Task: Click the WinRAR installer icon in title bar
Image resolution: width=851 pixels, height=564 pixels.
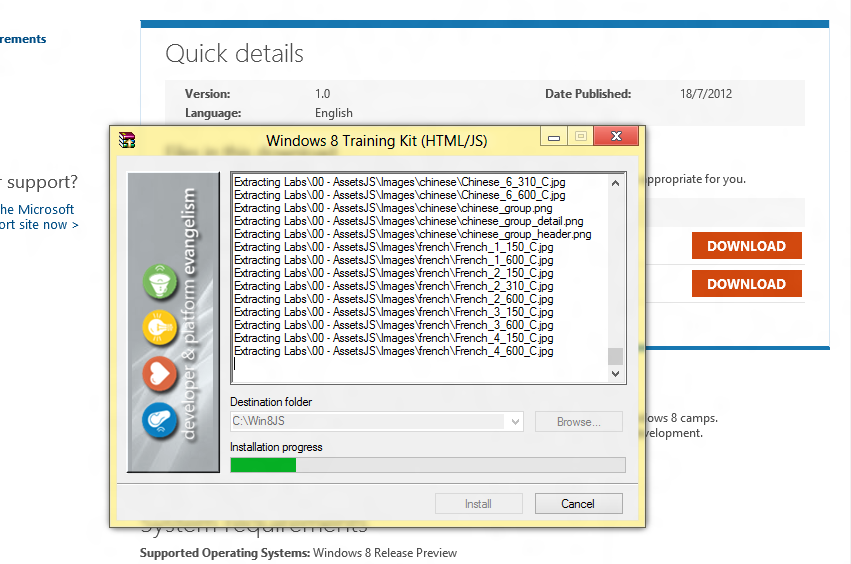Action: pos(127,140)
